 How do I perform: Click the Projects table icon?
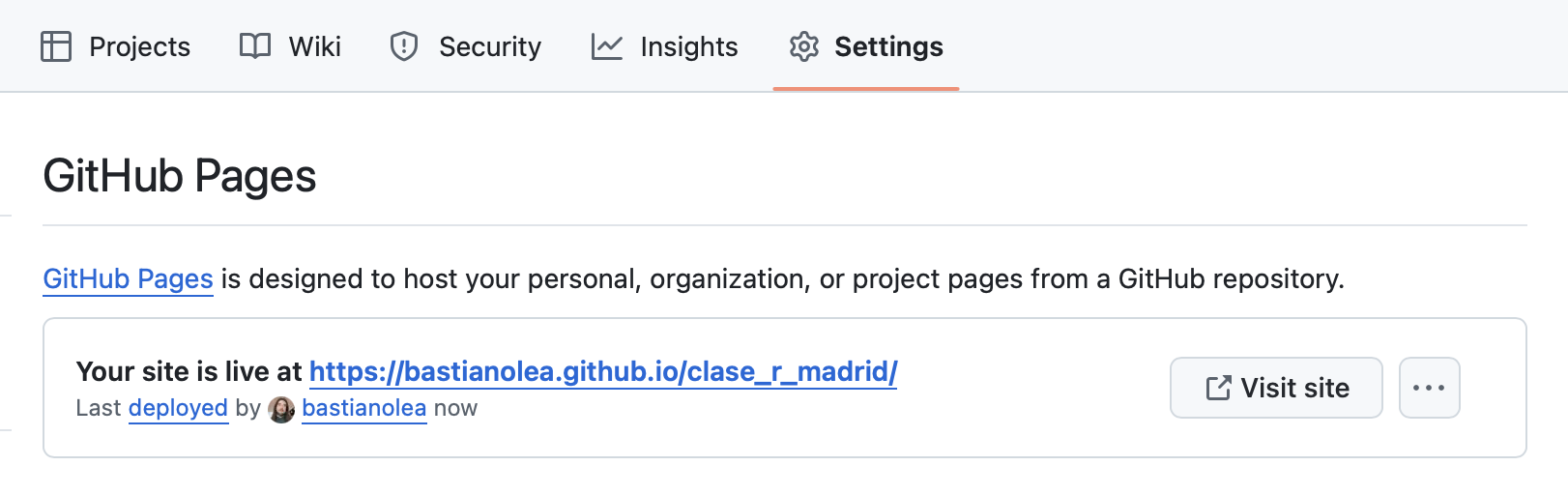[x=56, y=46]
